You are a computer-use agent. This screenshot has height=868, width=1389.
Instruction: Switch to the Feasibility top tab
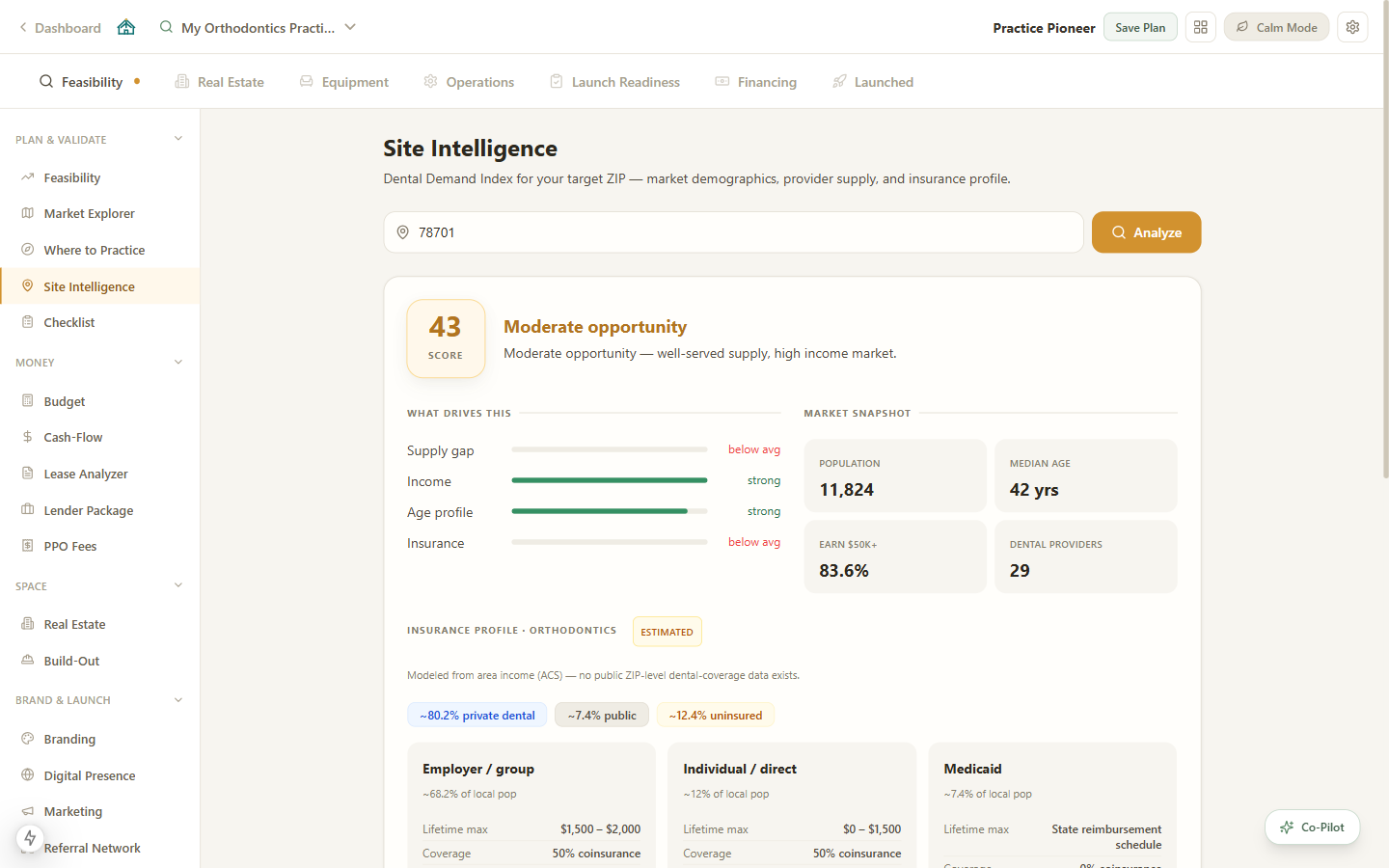[90, 82]
